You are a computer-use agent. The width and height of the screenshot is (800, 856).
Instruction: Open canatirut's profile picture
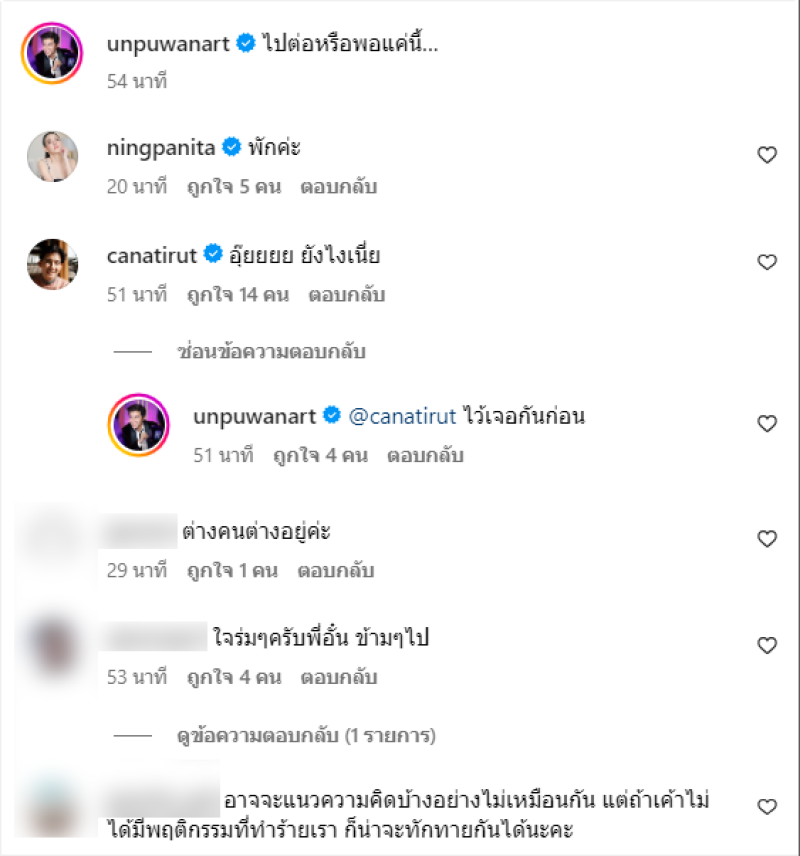coord(52,264)
